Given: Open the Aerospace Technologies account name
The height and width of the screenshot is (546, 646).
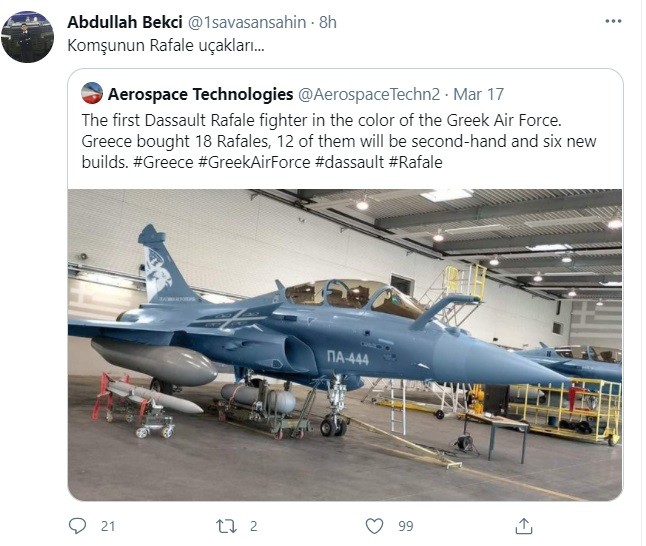Looking at the screenshot, I should coord(201,94).
